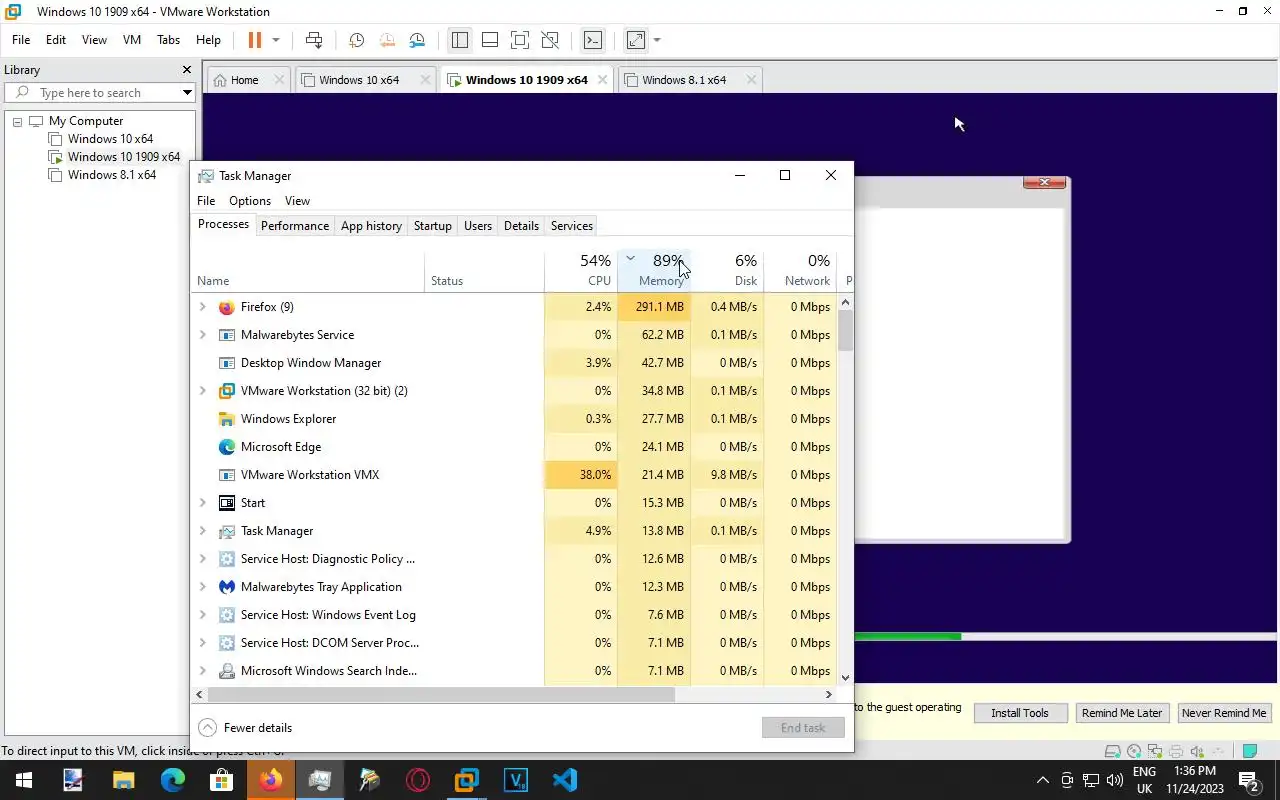Revert the VM to its previous snapshot

pos(387,40)
